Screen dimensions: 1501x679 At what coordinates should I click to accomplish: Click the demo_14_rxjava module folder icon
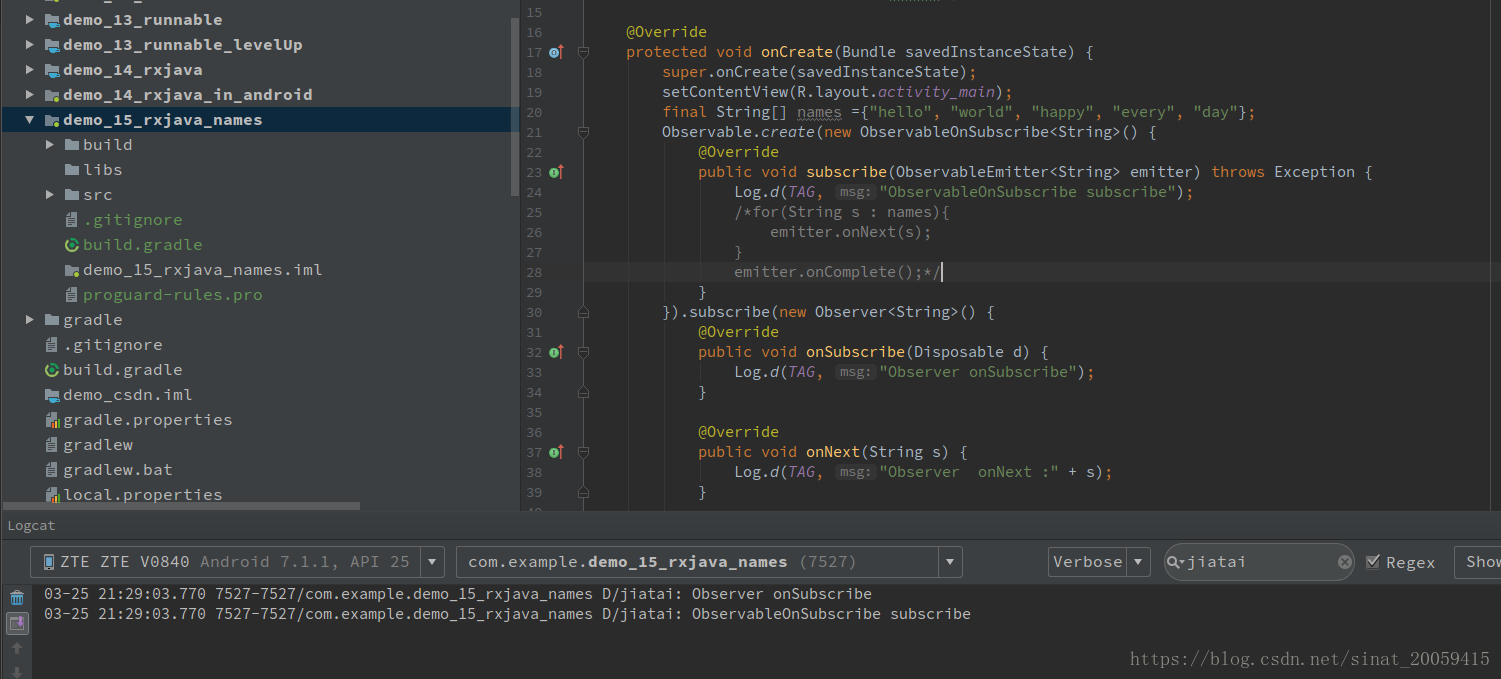(x=52, y=70)
